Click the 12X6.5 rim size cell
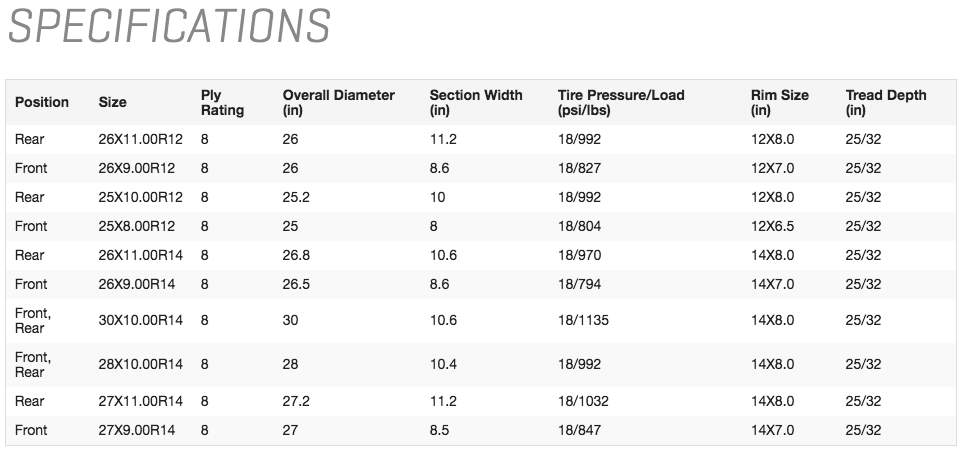 pos(772,226)
